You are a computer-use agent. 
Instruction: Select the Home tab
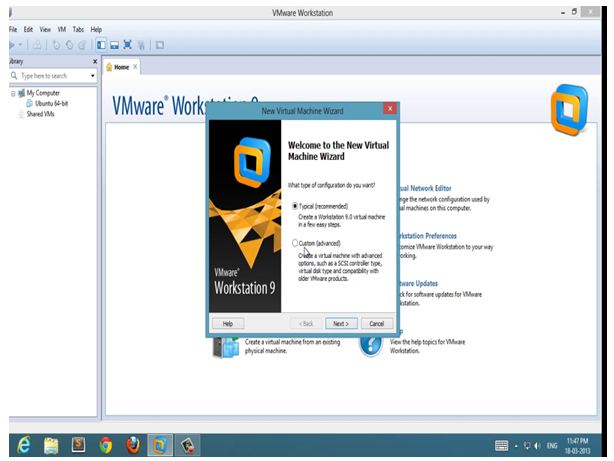pyautogui.click(x=121, y=67)
